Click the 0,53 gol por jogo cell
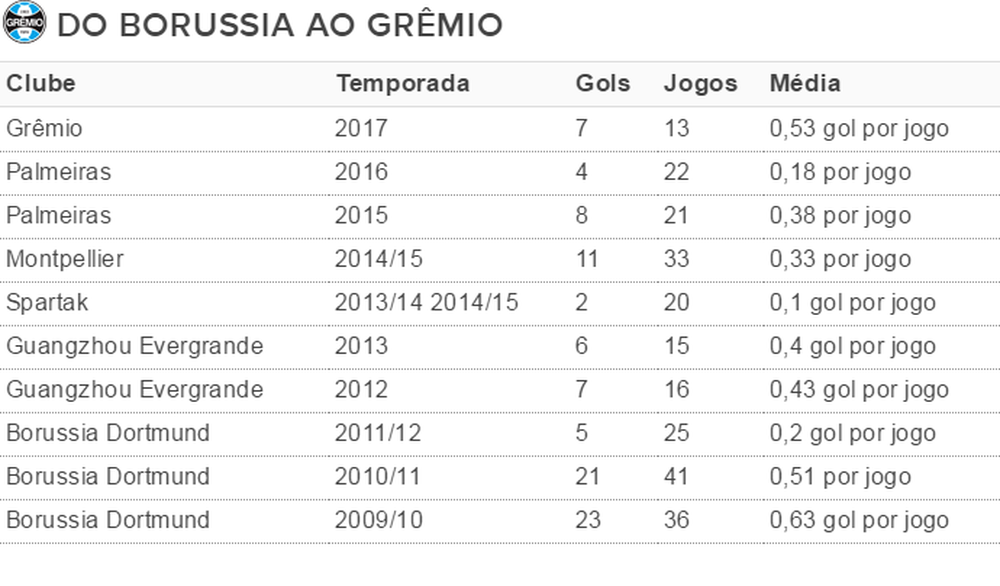The image size is (1000, 586). (859, 128)
